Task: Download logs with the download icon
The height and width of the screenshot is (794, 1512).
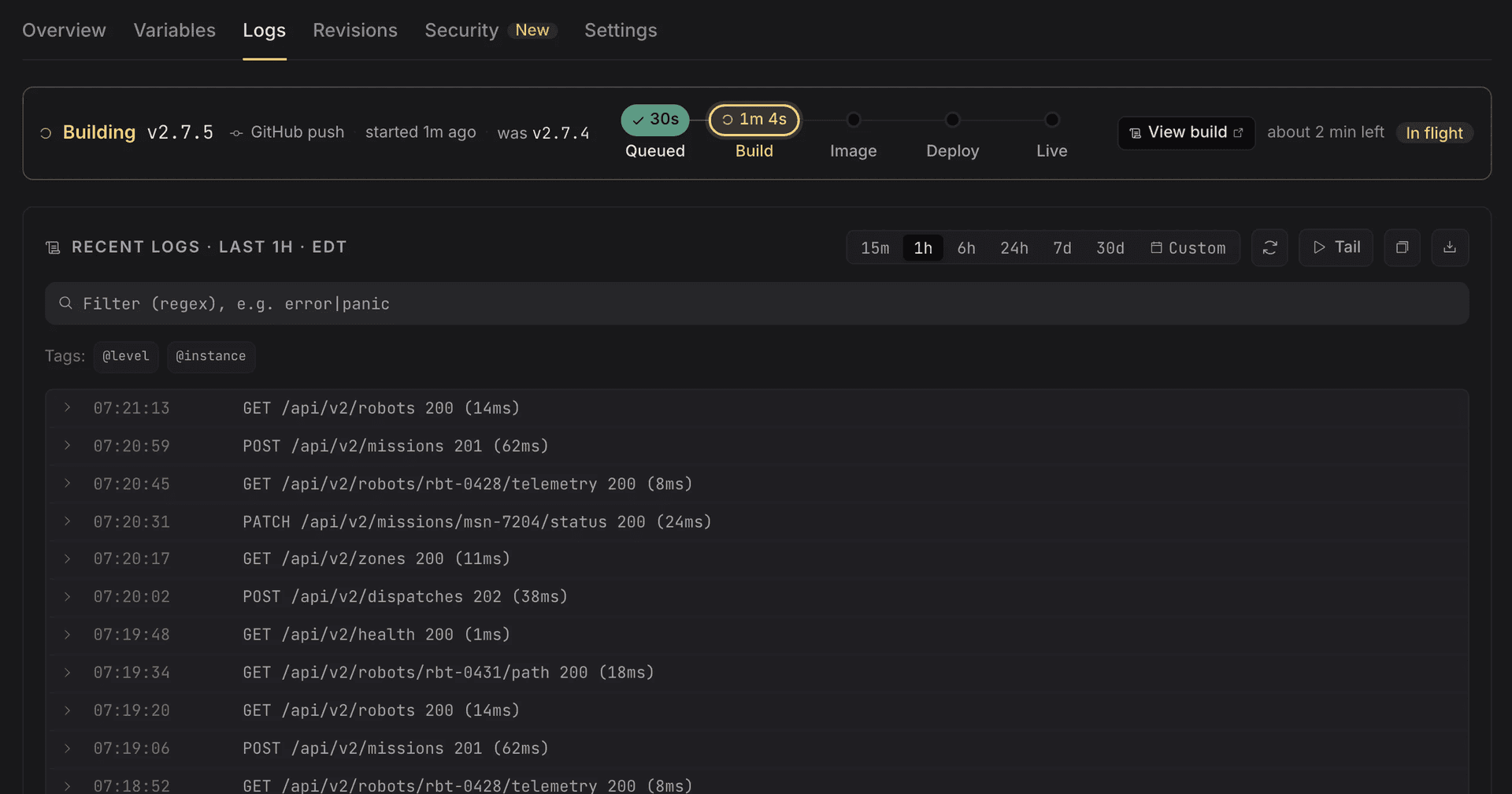Action: click(1450, 247)
